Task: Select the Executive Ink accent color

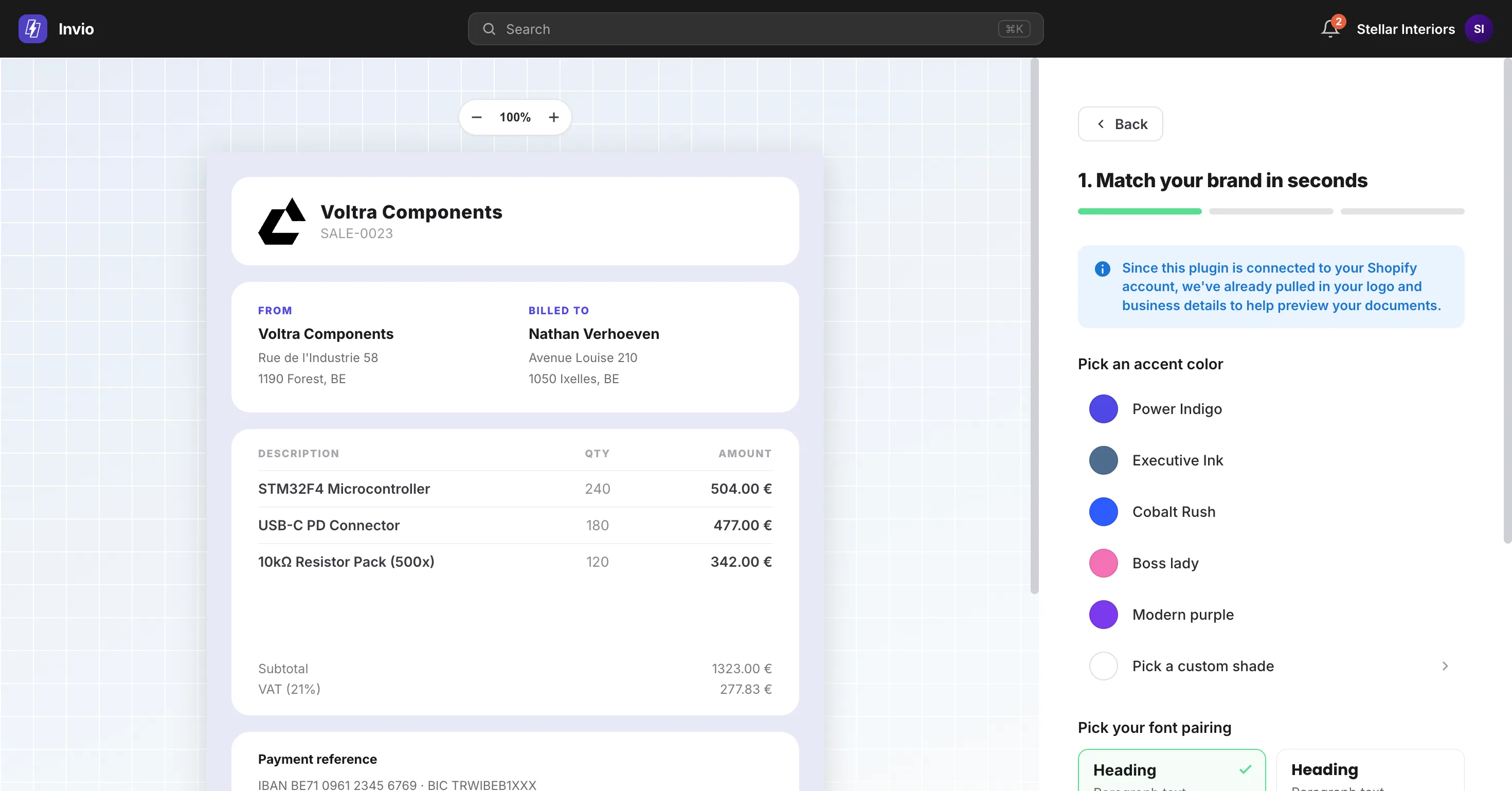Action: pos(1271,461)
